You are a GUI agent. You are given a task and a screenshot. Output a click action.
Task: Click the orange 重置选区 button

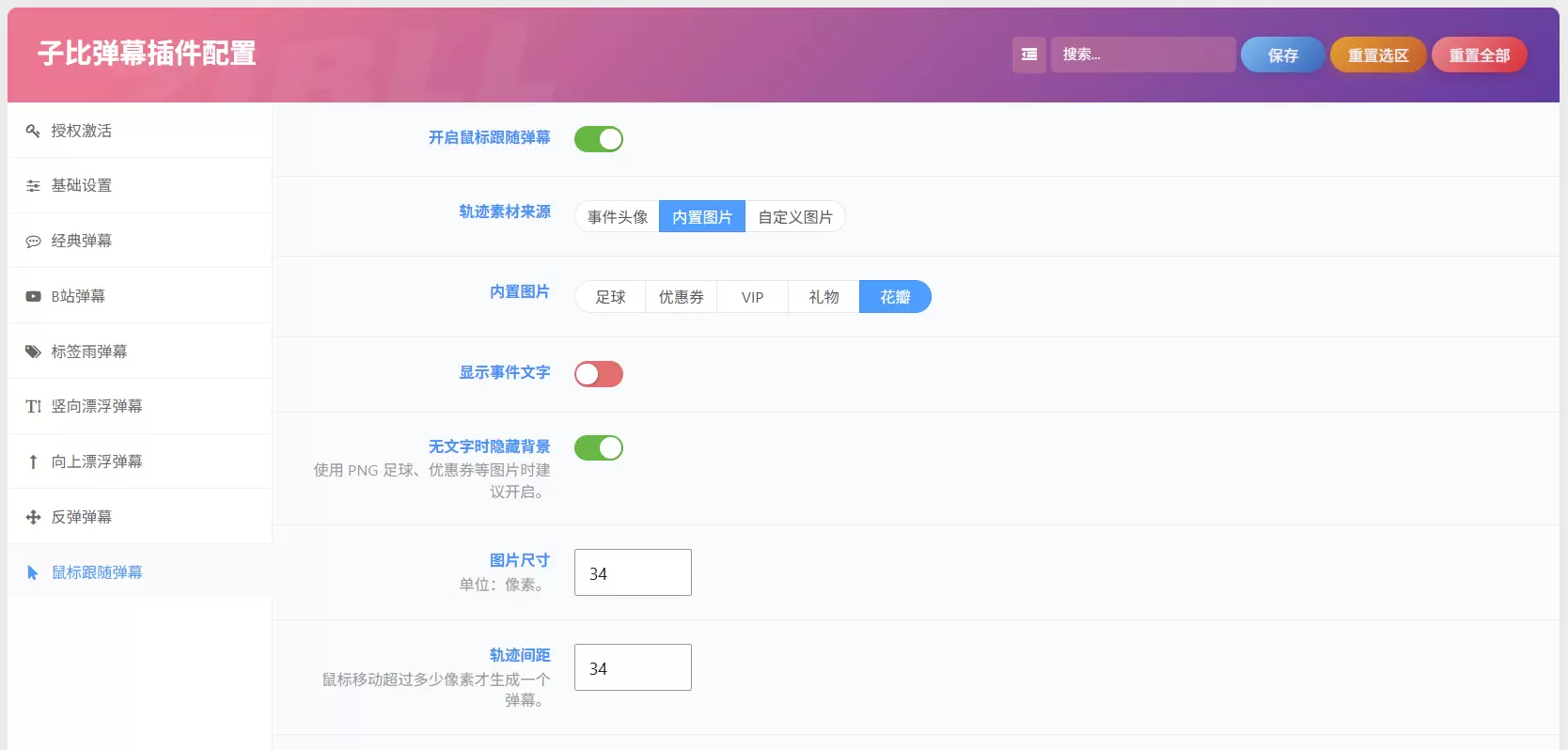tap(1378, 55)
